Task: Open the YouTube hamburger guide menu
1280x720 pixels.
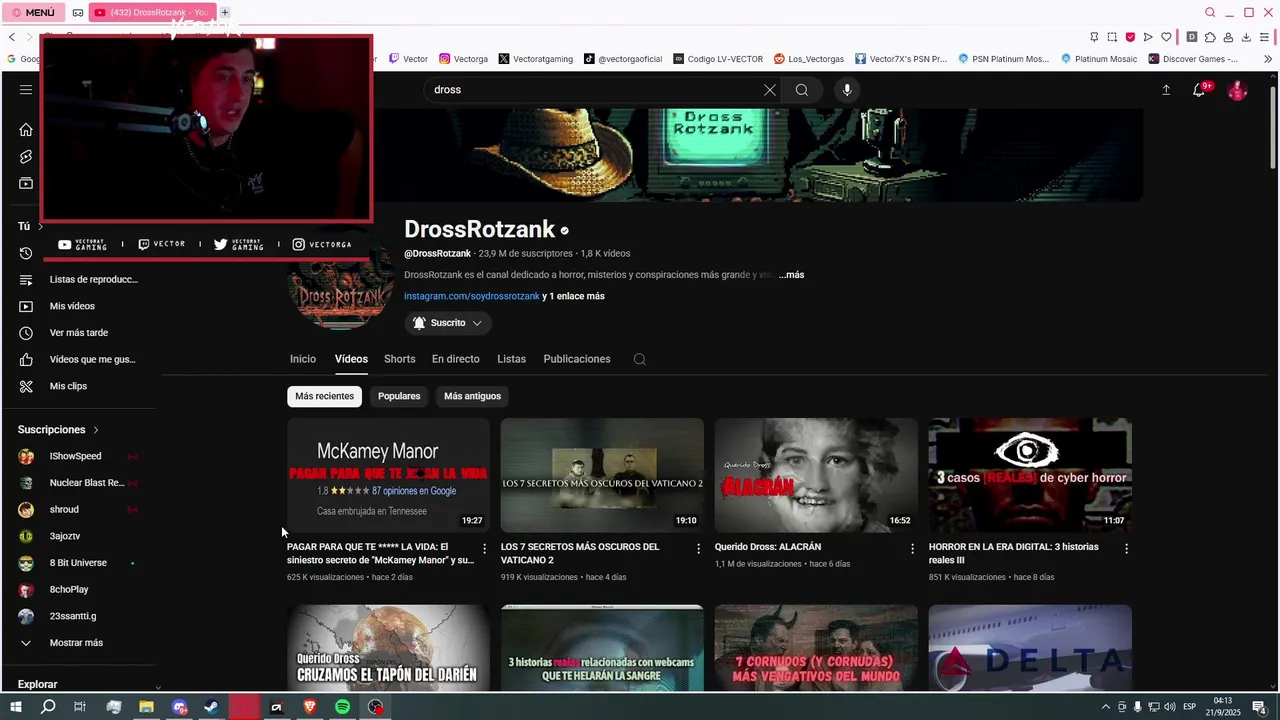Action: 26,90
